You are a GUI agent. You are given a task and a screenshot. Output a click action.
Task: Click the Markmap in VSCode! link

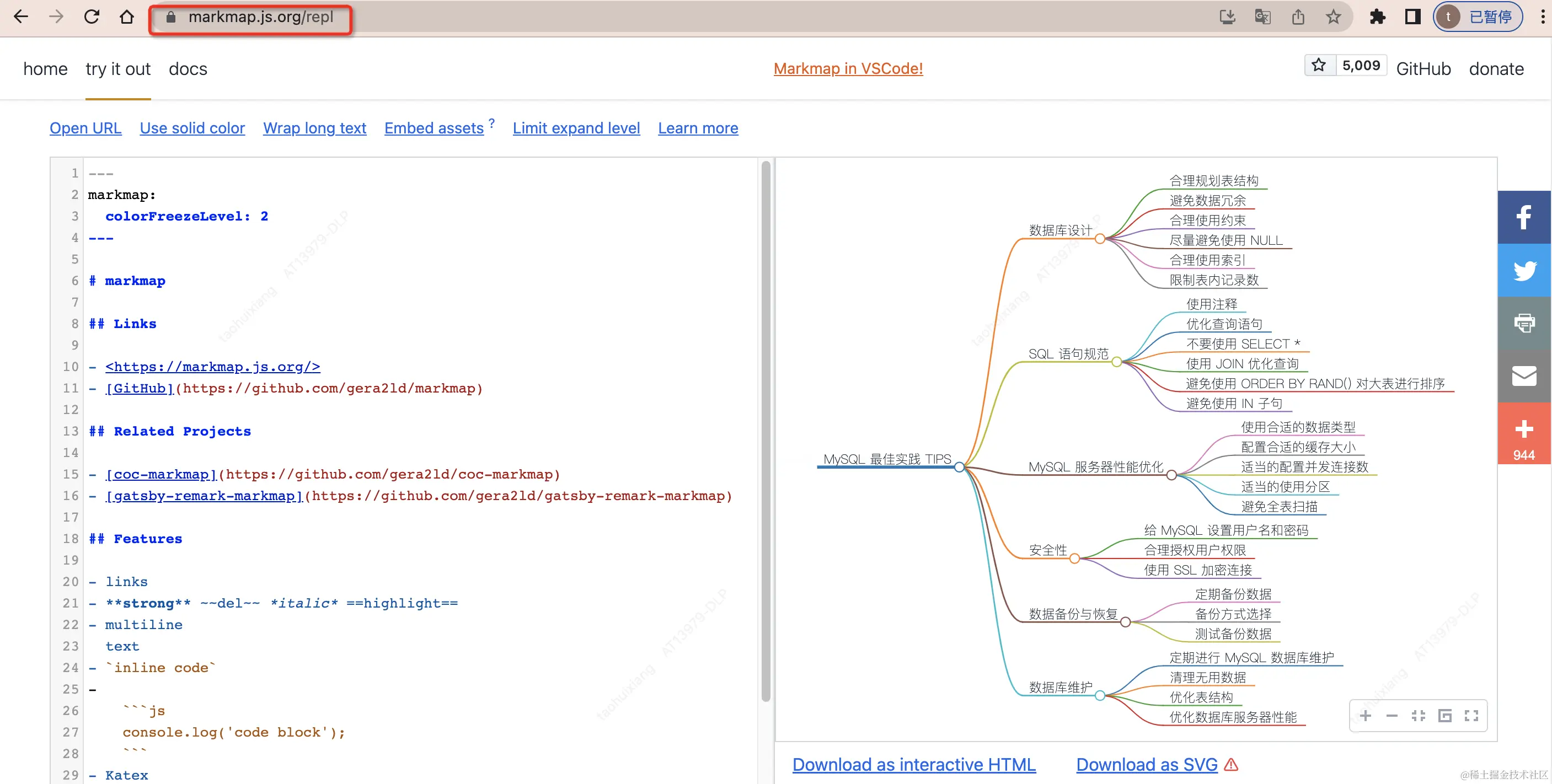pos(848,69)
